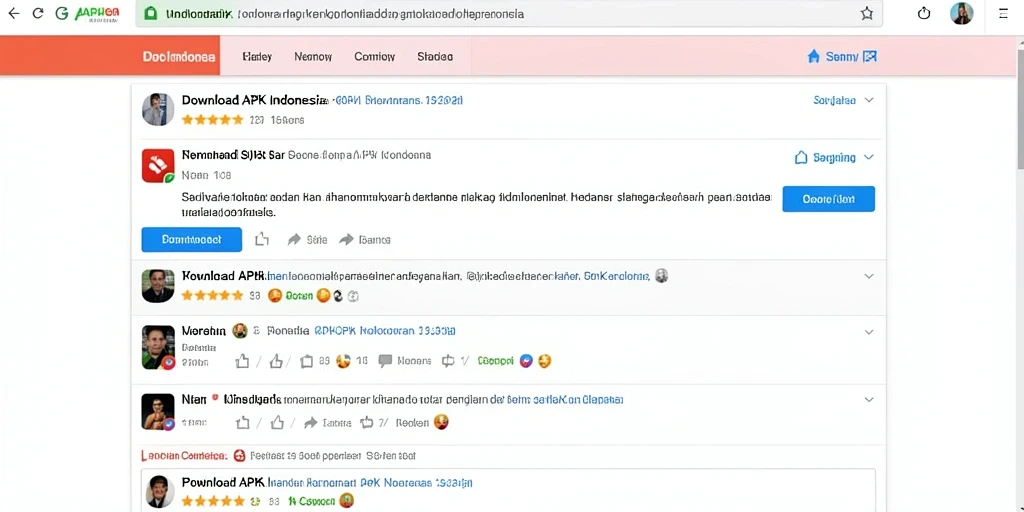Click the first thumbs-up in Morehin row
The width and height of the screenshot is (1024, 512).
pos(242,360)
